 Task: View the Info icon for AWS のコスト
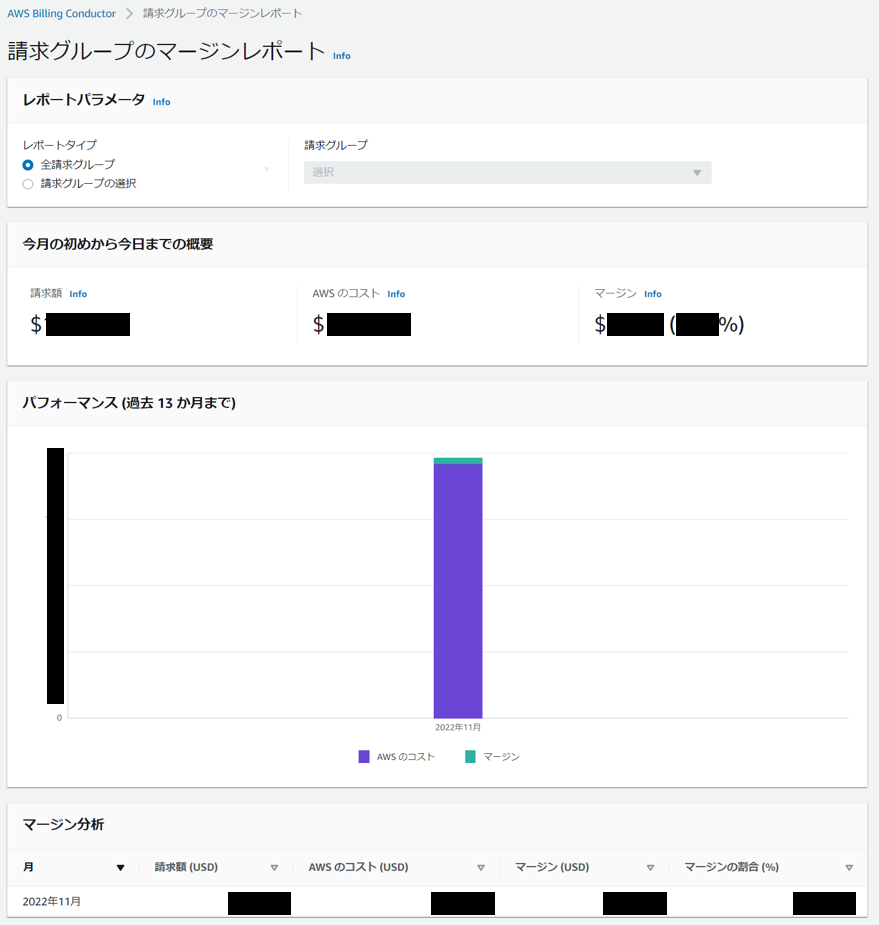pyautogui.click(x=396, y=293)
